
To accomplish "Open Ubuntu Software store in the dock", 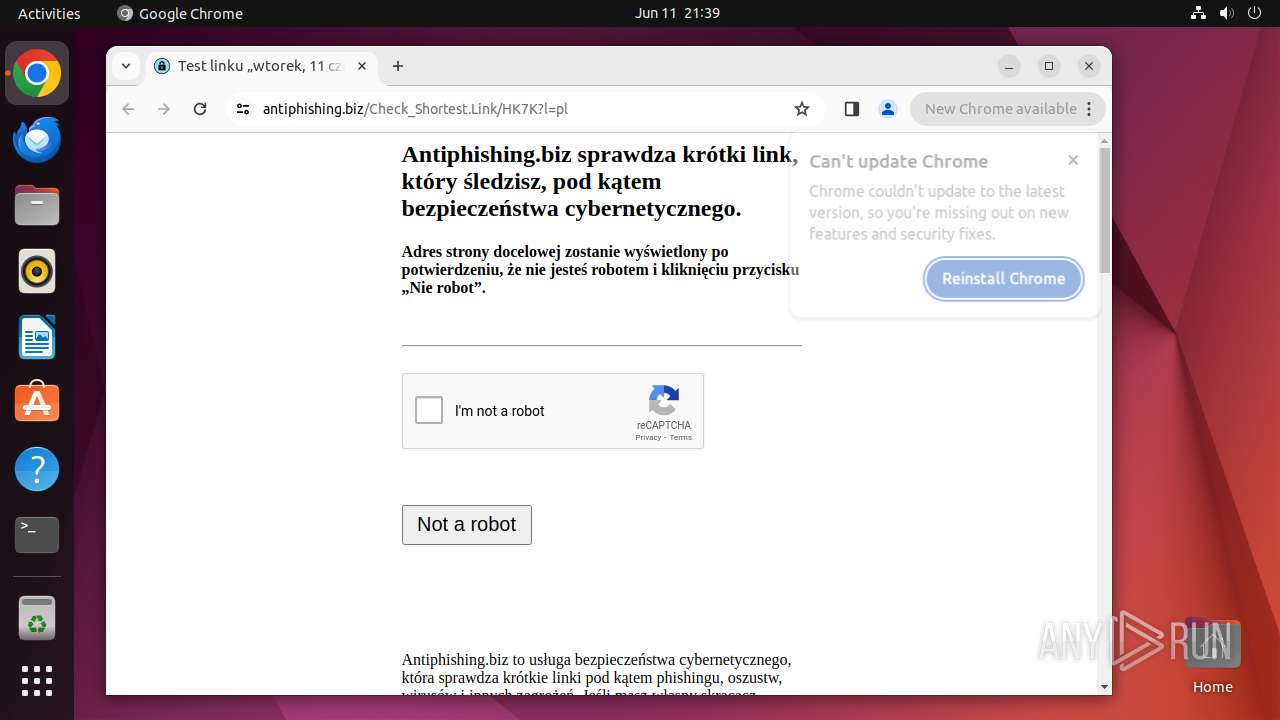I will pyautogui.click(x=37, y=403).
